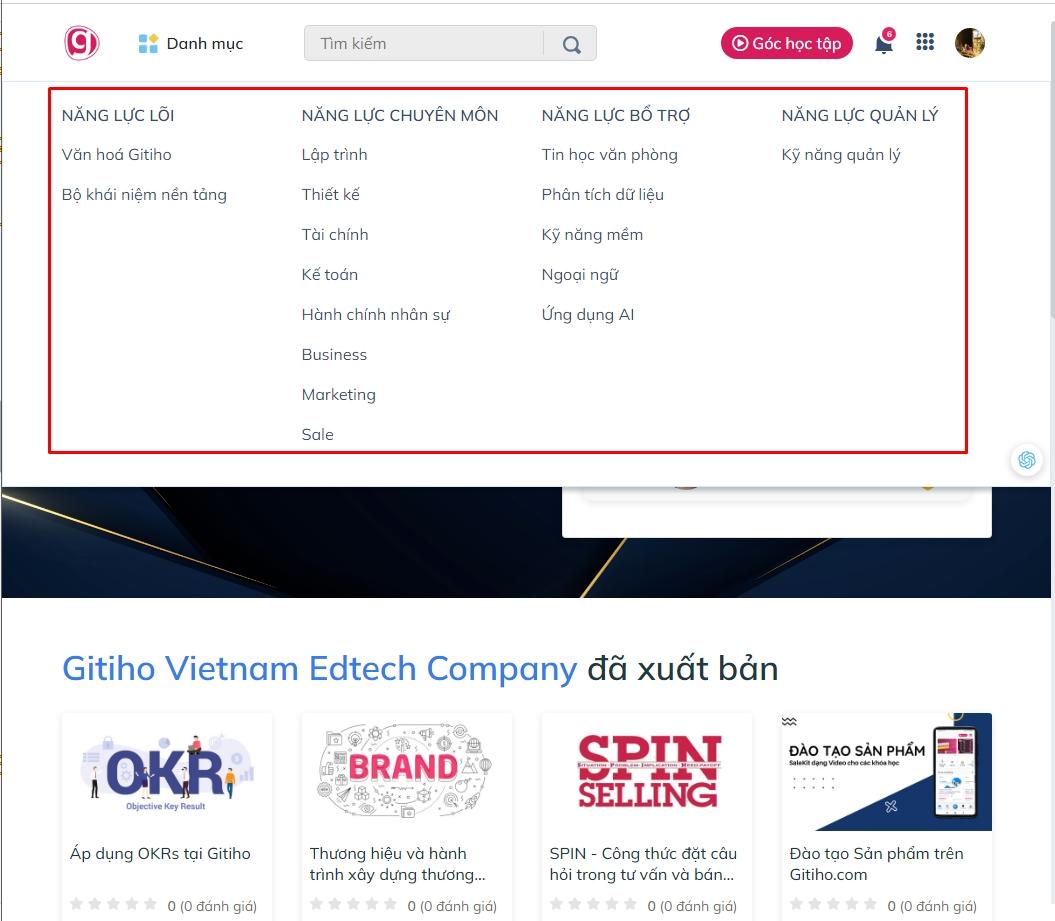The image size is (1055, 921).
Task: Open Kỹ năng mềm category
Action: point(592,235)
